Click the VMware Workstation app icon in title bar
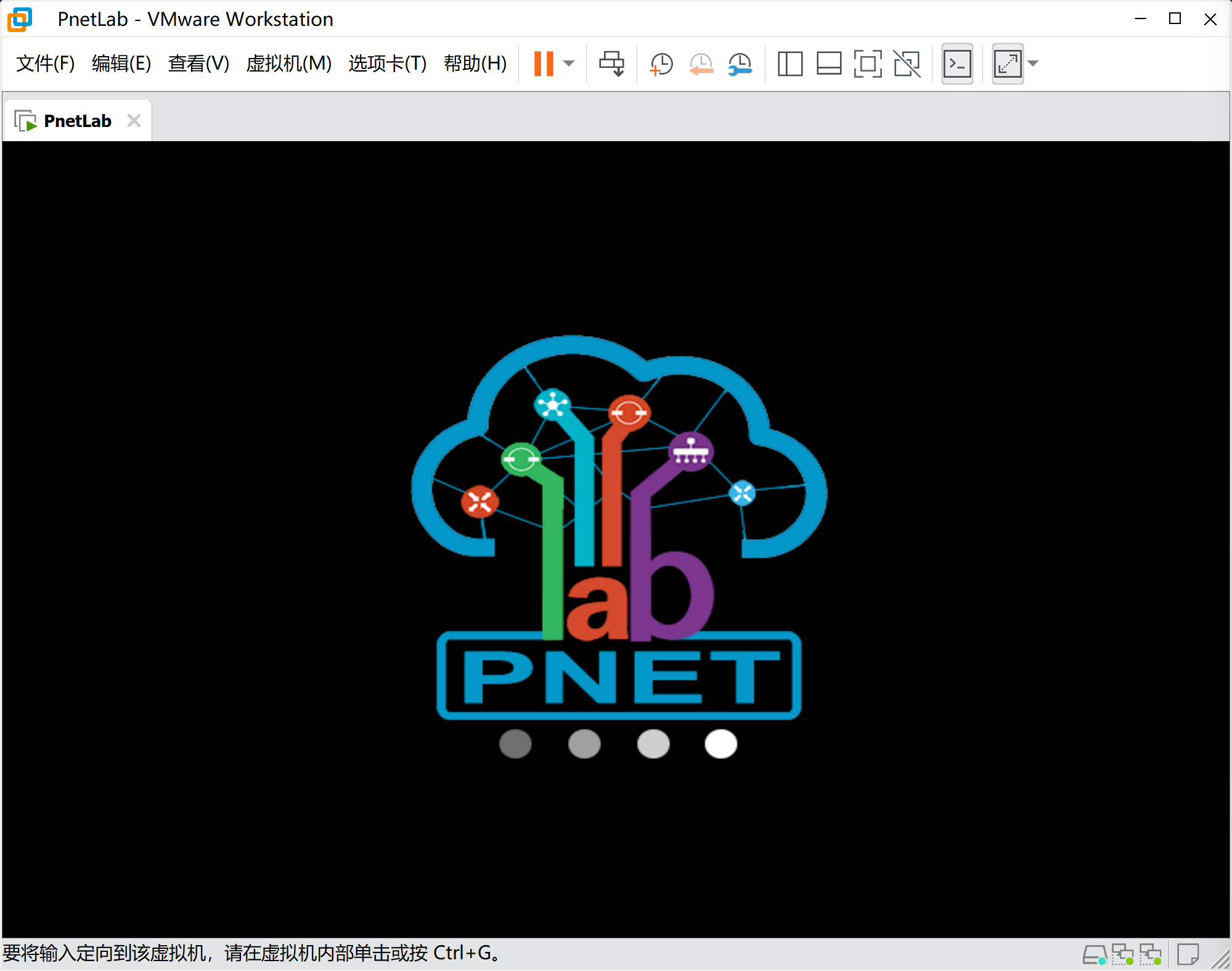Viewport: 1232px width, 971px height. click(x=20, y=19)
